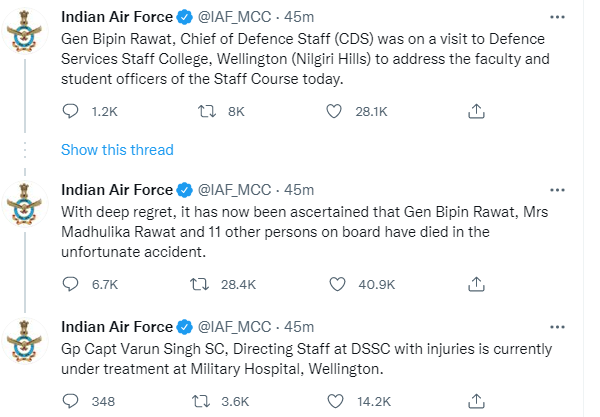Open more options for the first tweet

(557, 17)
